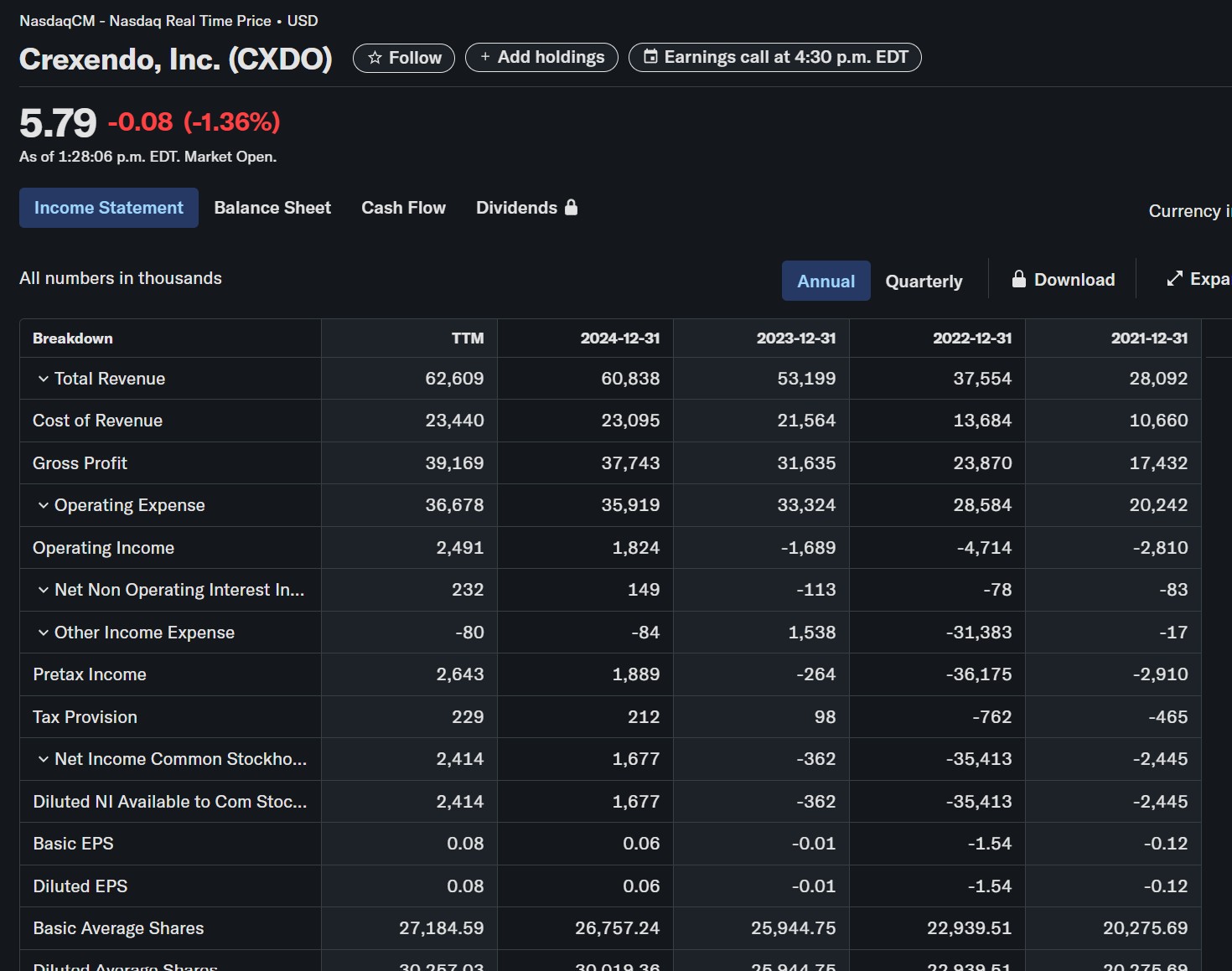Select the Cost of Revenue row label
The image size is (1232, 971).
coord(97,421)
